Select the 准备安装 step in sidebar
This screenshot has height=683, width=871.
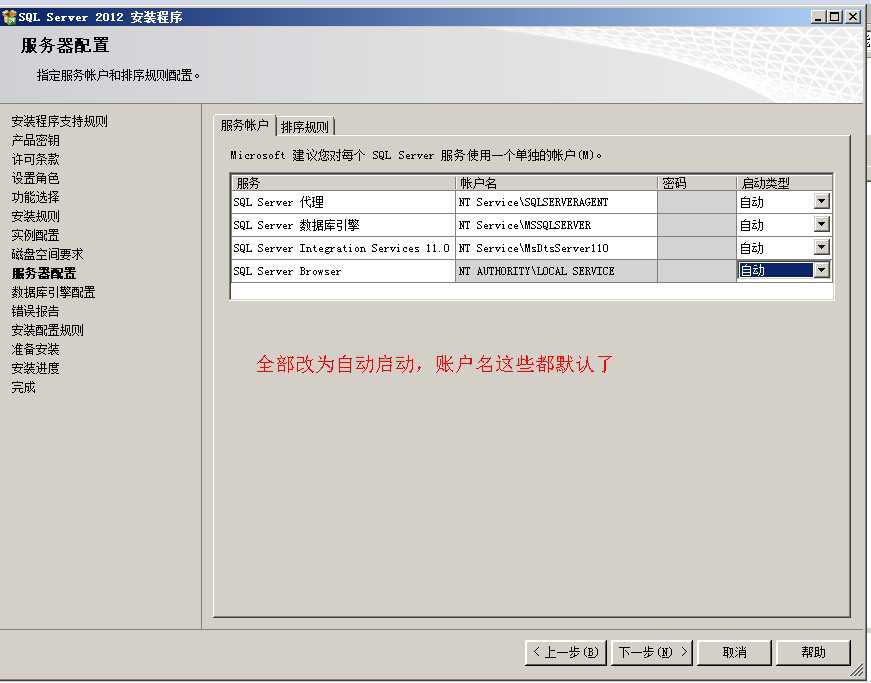(36, 349)
